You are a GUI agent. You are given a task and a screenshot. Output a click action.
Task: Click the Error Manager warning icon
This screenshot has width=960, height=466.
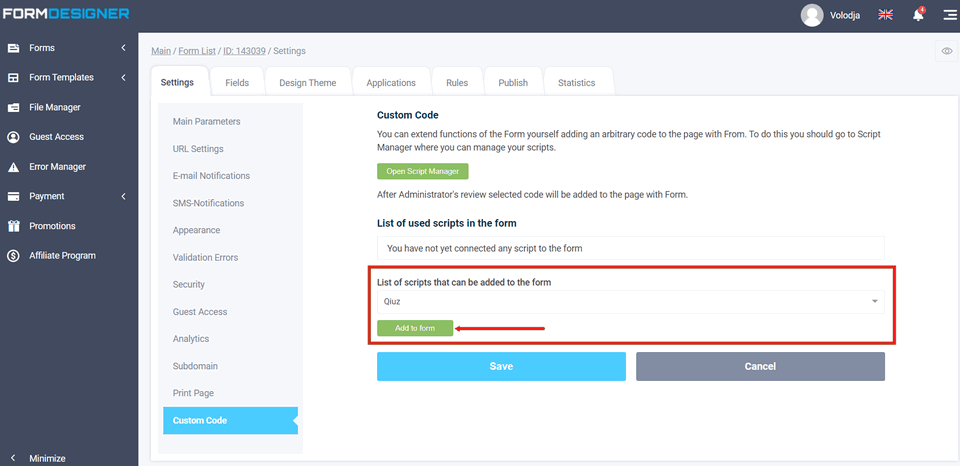(x=14, y=167)
